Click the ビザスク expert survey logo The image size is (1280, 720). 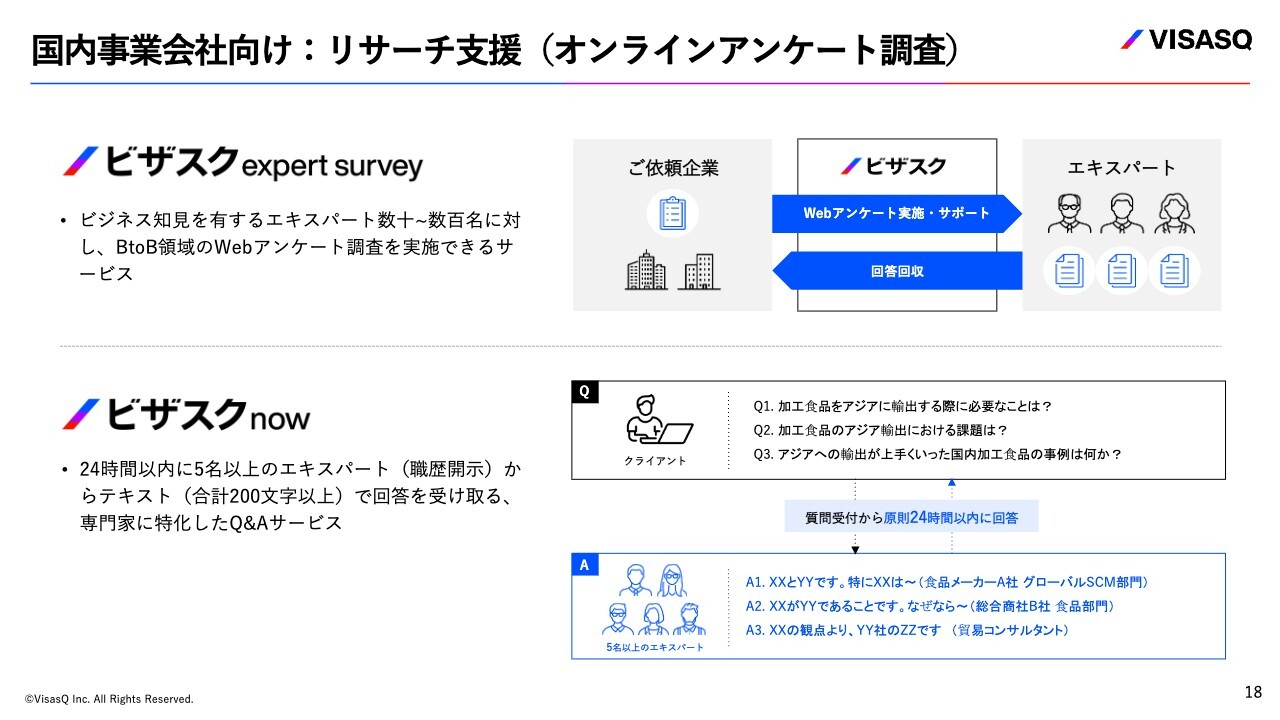(243, 164)
